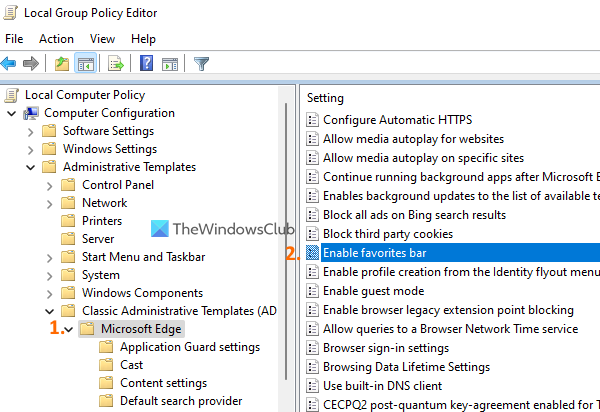Click the Local Group Policy Editor title icon
600x412 pixels.
(x=11, y=13)
